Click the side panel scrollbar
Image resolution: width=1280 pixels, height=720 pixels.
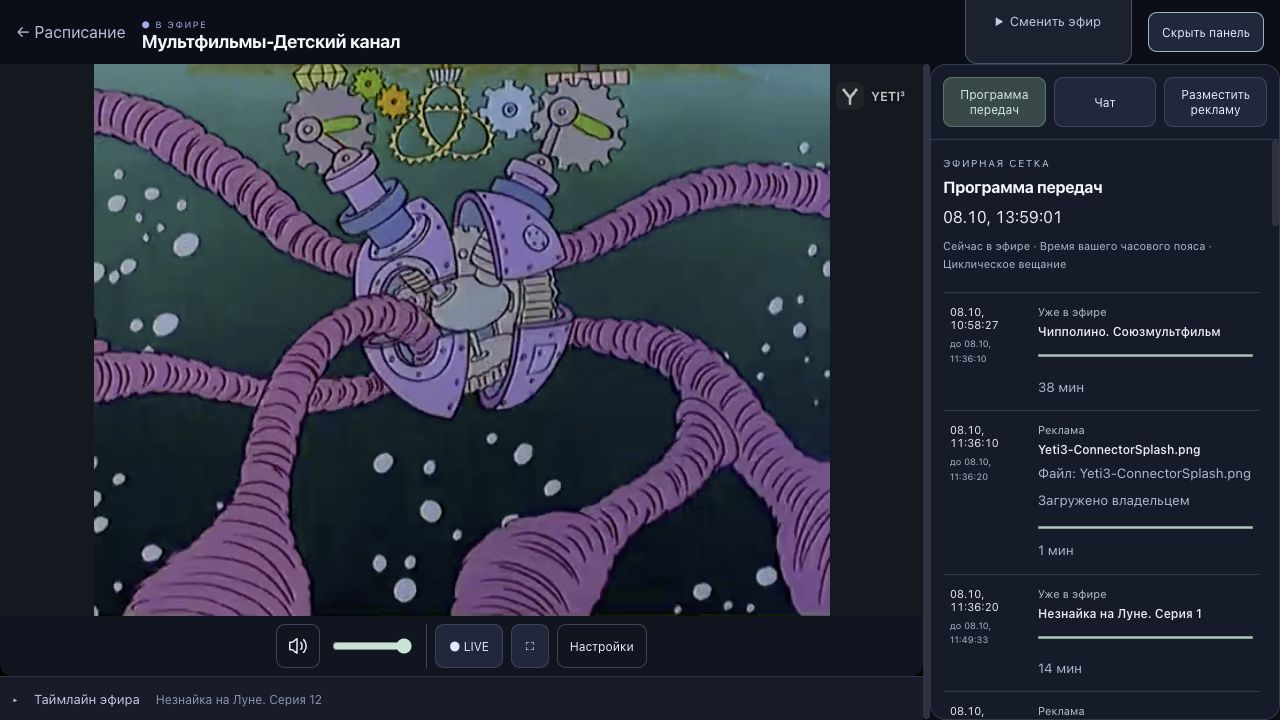[x=1274, y=183]
